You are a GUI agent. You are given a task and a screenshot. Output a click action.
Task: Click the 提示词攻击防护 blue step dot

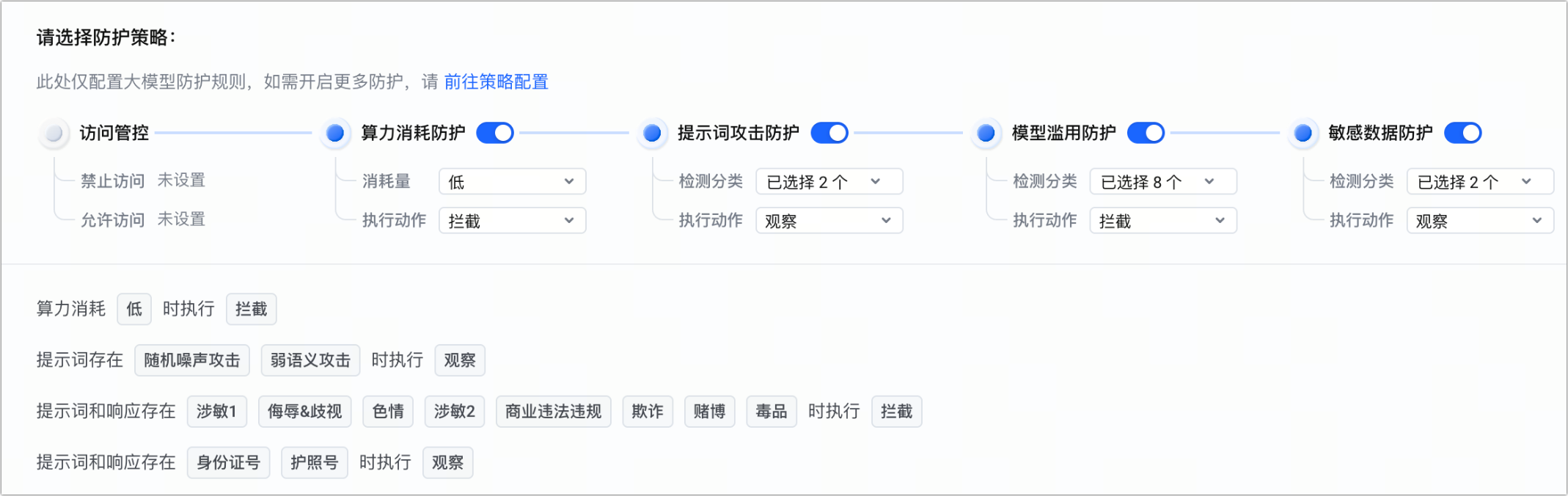652,134
